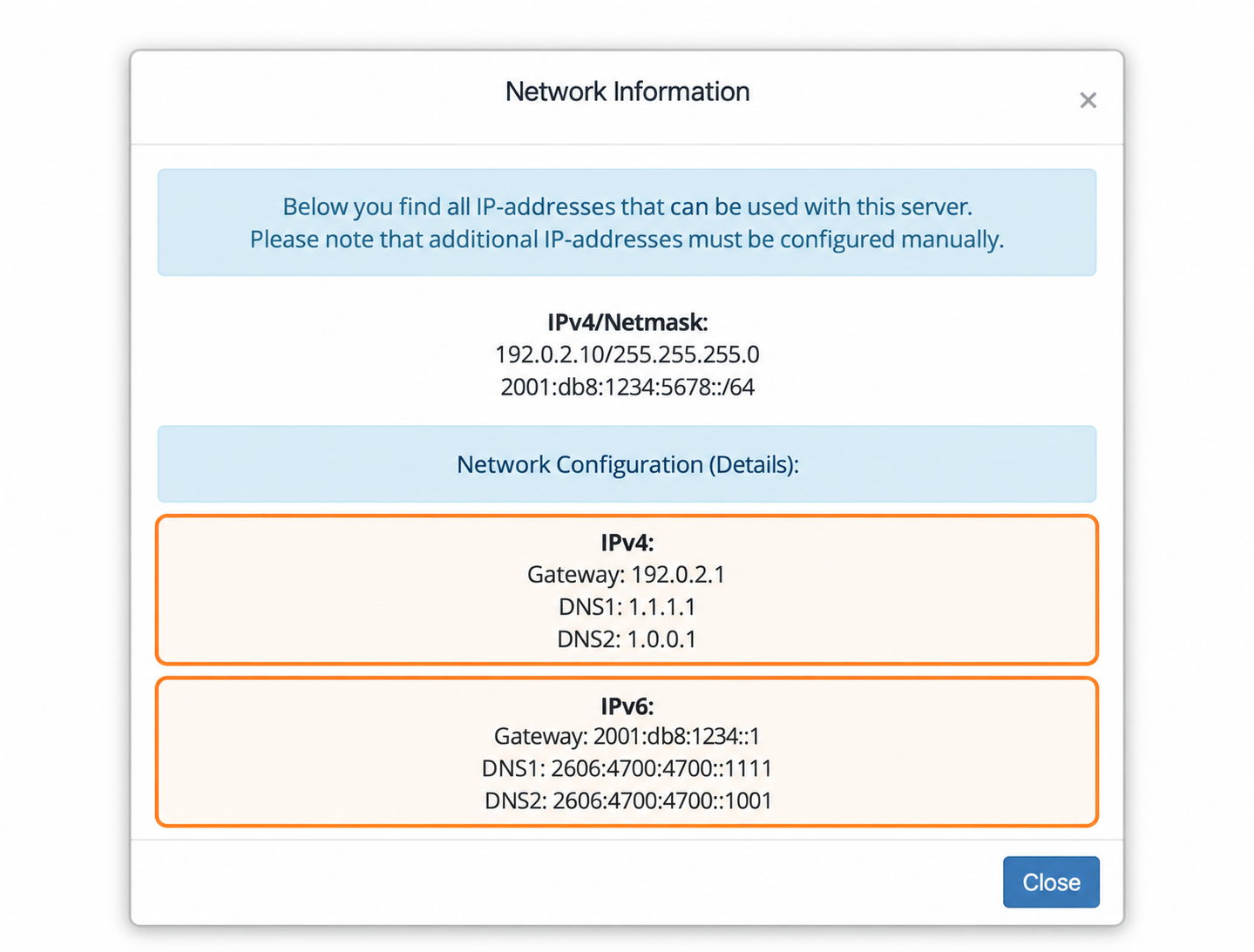Screen dimensions: 1254x952
Task: Click the IPv6 Gateway 2001:db8:1234::1 line
Action: coord(627,736)
